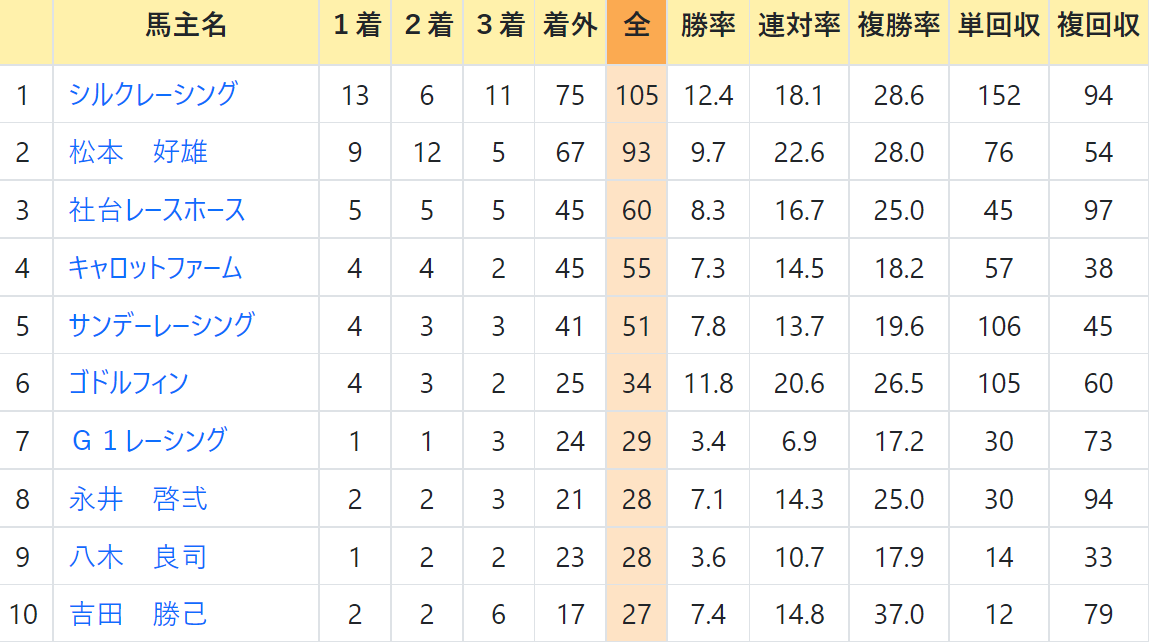The image size is (1149, 642).
Task: Sort table by 着外 column header
Action: coord(570,26)
